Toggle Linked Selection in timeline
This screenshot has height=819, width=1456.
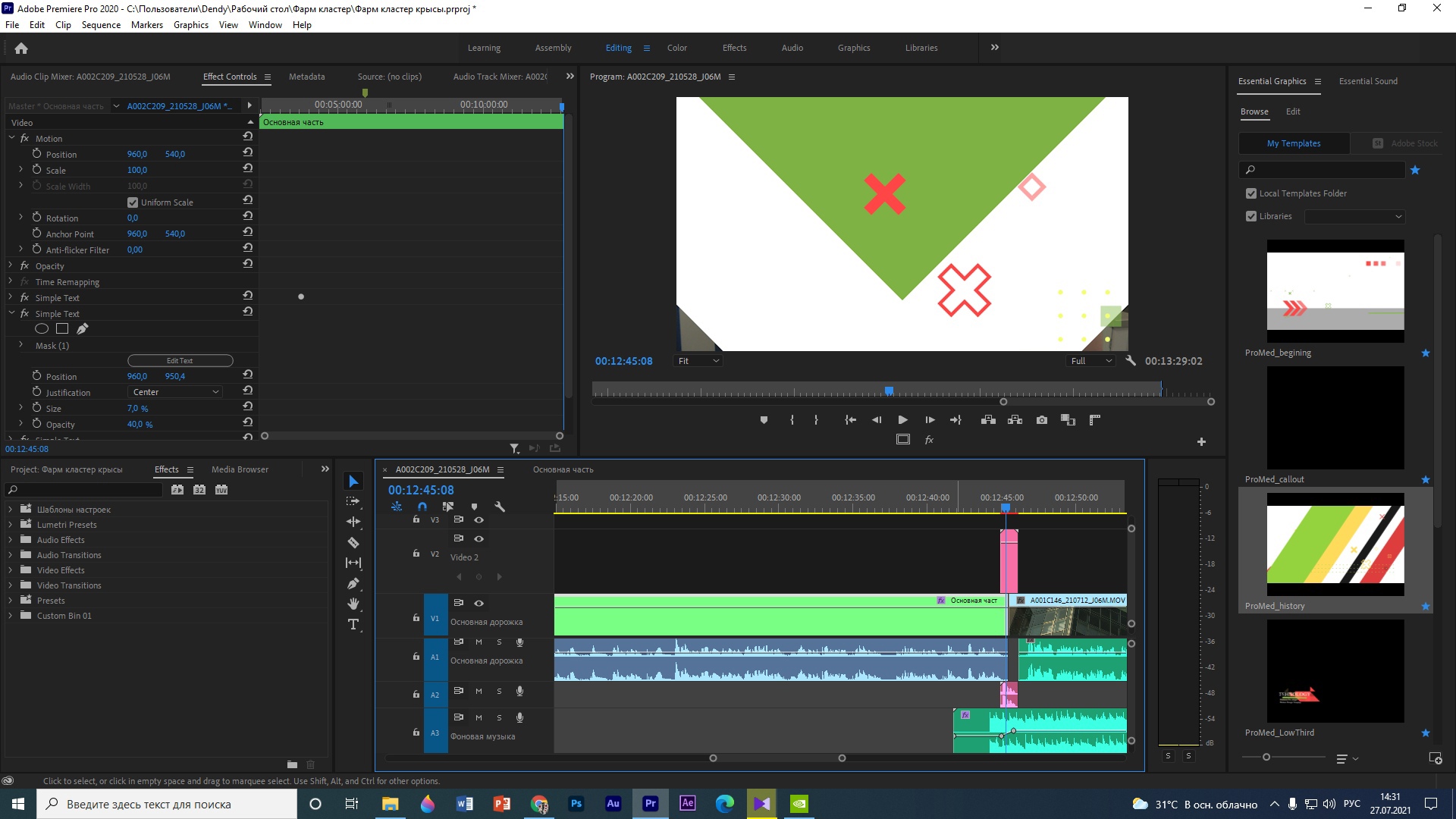[448, 507]
